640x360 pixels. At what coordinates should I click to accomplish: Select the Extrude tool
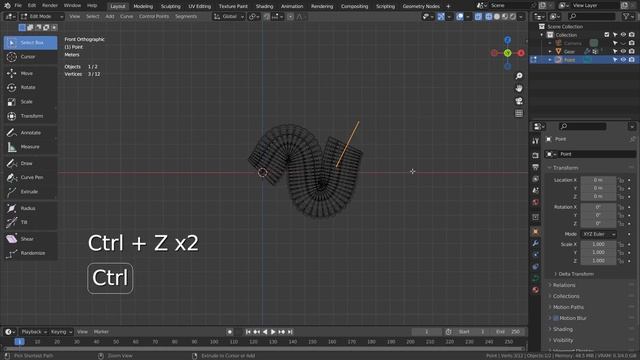point(30,192)
